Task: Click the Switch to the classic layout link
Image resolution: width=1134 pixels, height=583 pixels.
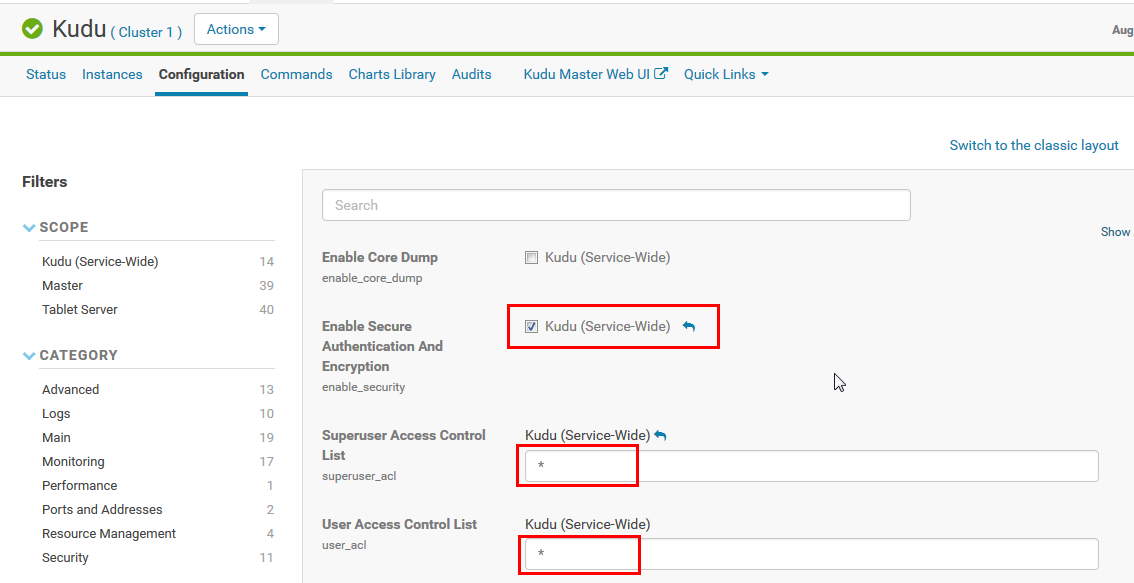Action: click(1034, 145)
